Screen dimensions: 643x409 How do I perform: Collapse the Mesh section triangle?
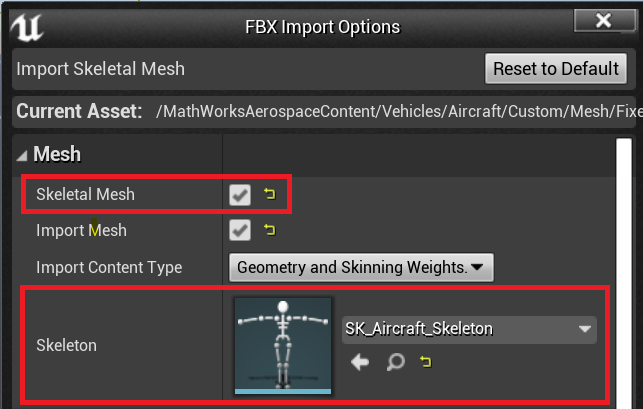(x=22, y=155)
